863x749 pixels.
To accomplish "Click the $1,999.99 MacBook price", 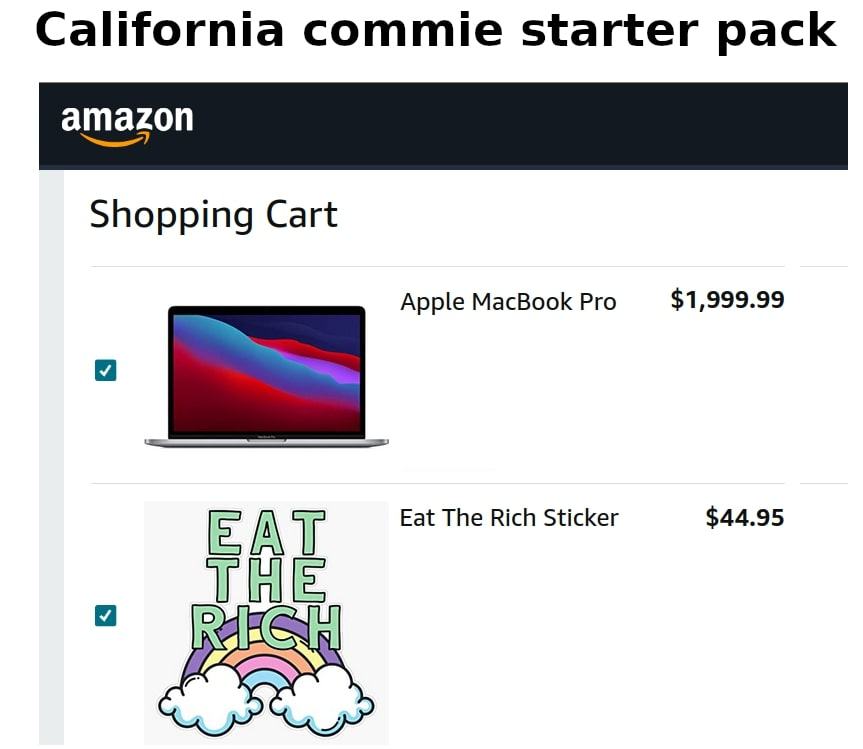I will pos(727,300).
